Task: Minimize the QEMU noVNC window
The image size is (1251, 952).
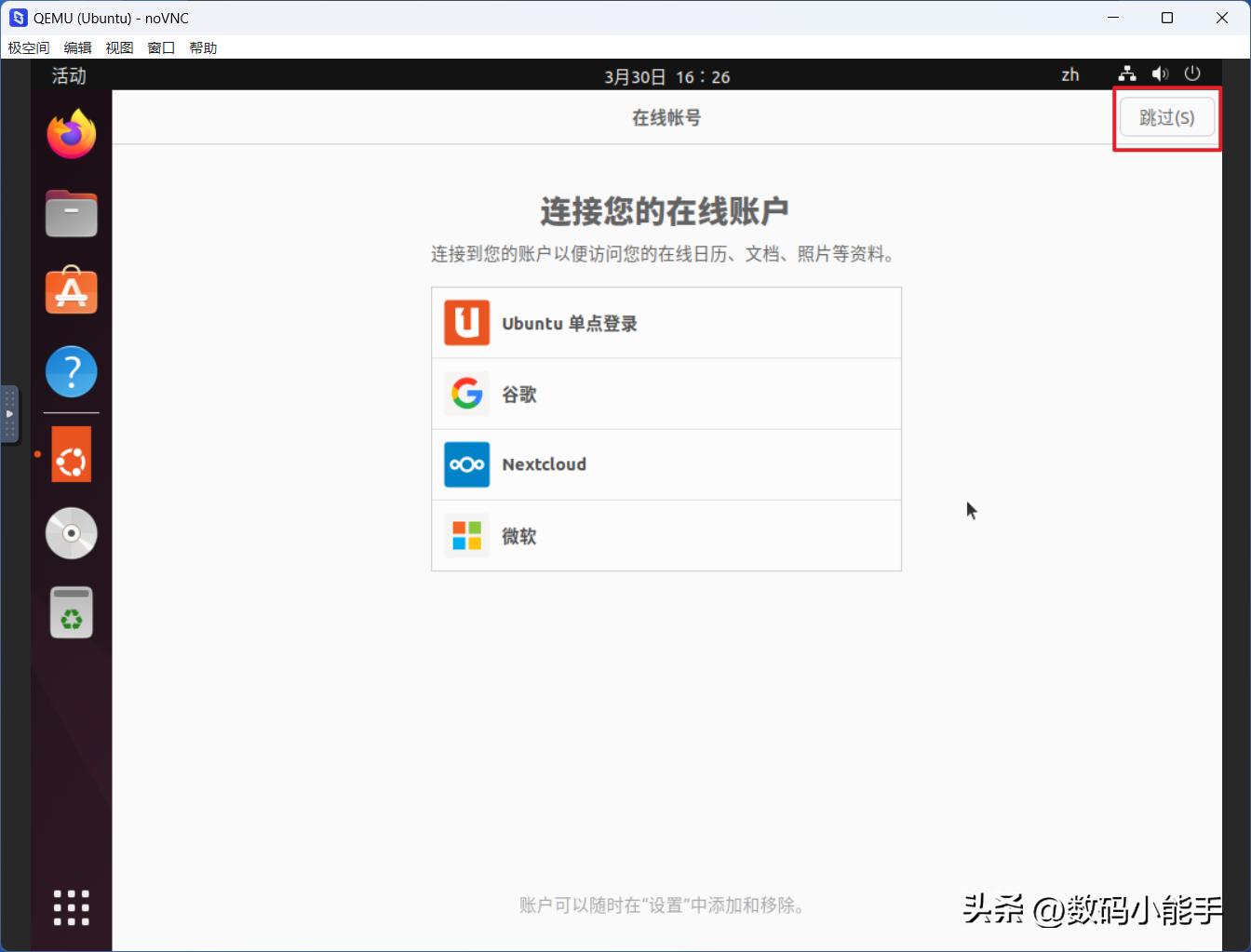Action: pyautogui.click(x=1113, y=18)
